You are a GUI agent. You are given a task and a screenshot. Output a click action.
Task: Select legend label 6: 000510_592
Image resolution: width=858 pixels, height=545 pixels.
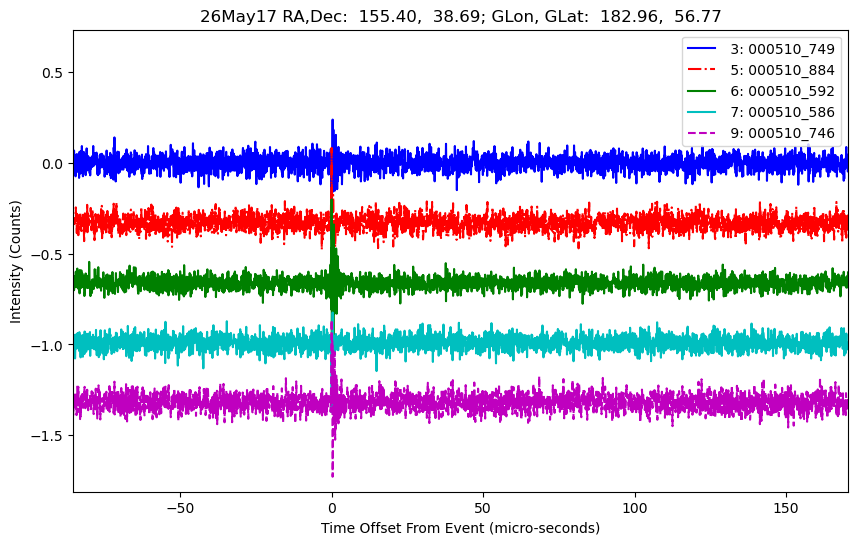(782, 91)
